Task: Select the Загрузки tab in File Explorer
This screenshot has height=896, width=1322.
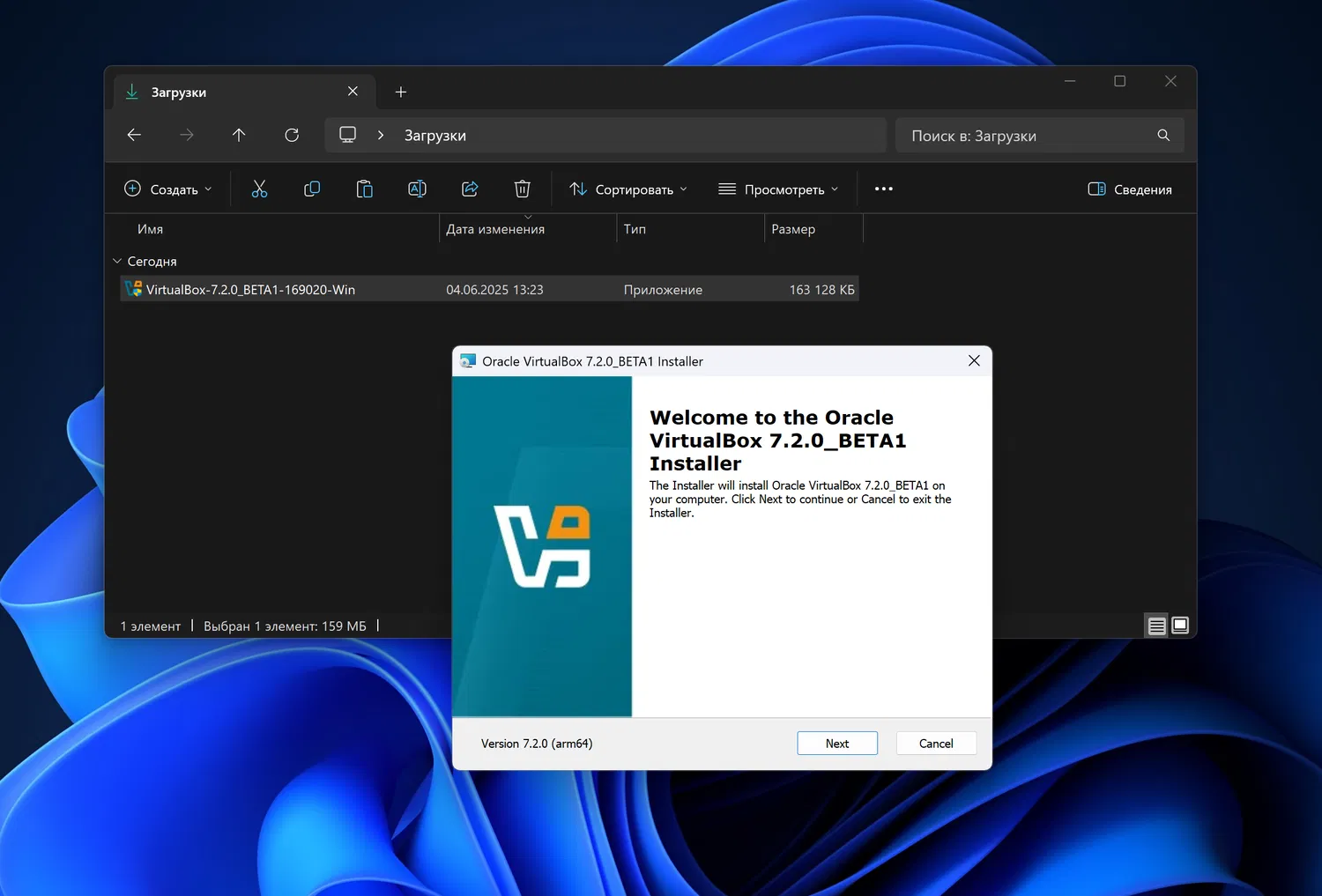Action: [245, 92]
